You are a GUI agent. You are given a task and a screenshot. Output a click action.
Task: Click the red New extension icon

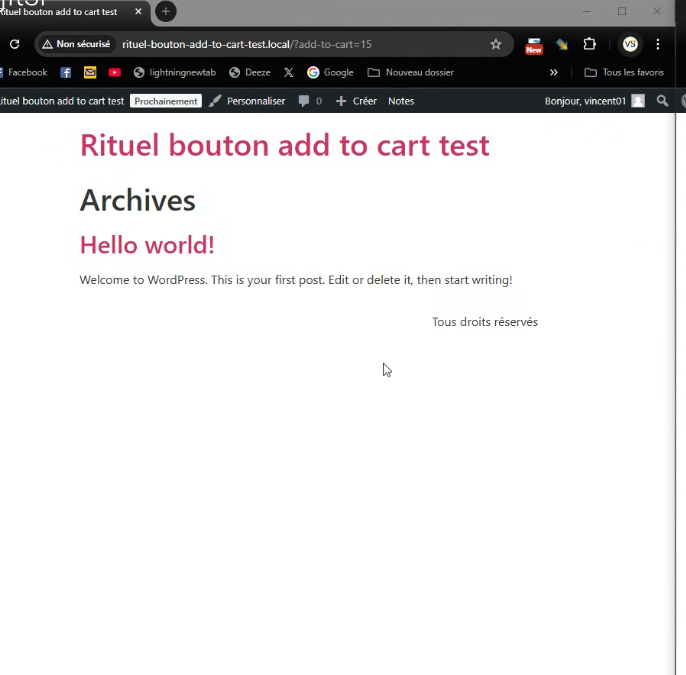(x=534, y=45)
